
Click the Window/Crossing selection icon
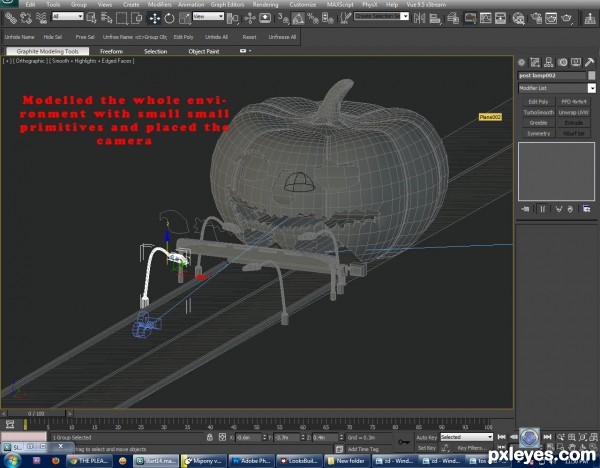pyautogui.click(x=137, y=18)
